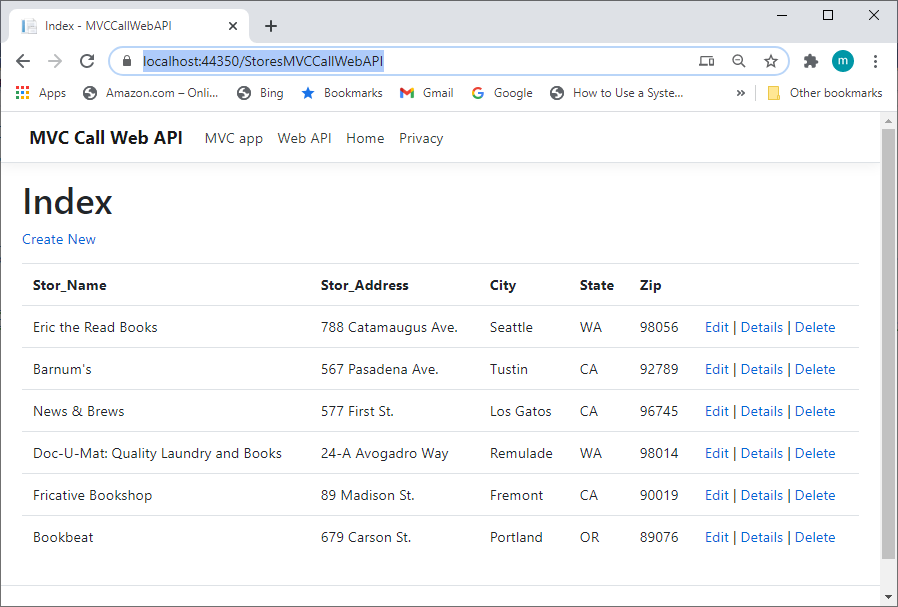The height and width of the screenshot is (607, 898).
Task: Open the Extensions puzzle icon
Action: coord(811,61)
